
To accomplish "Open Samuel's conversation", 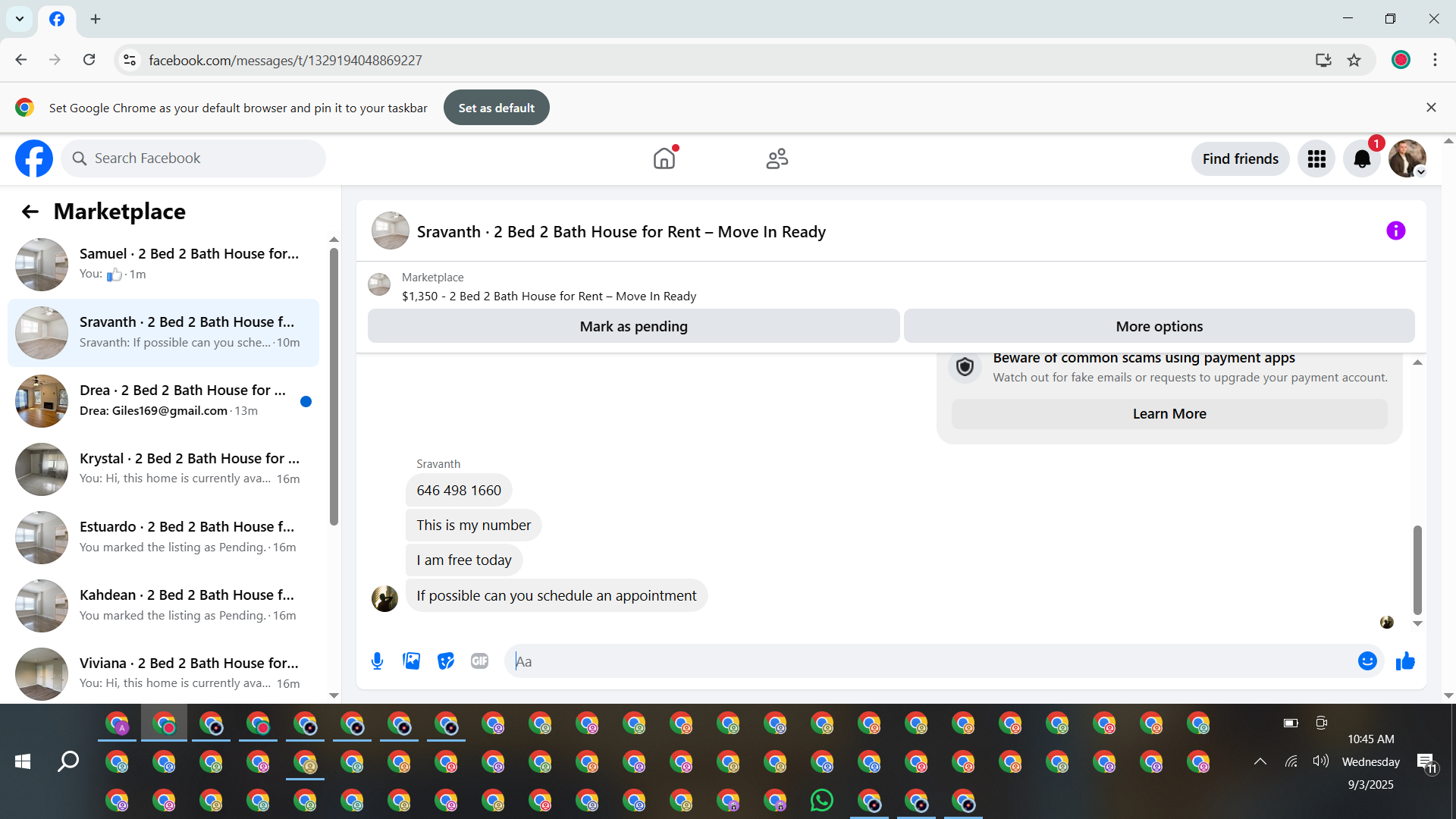I will click(164, 265).
